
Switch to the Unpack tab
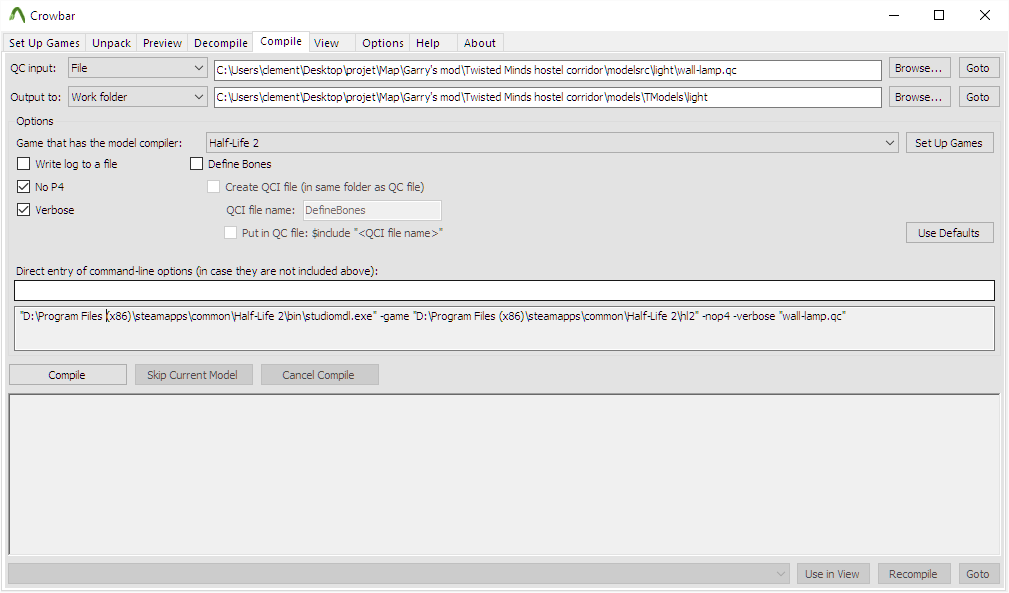point(111,43)
